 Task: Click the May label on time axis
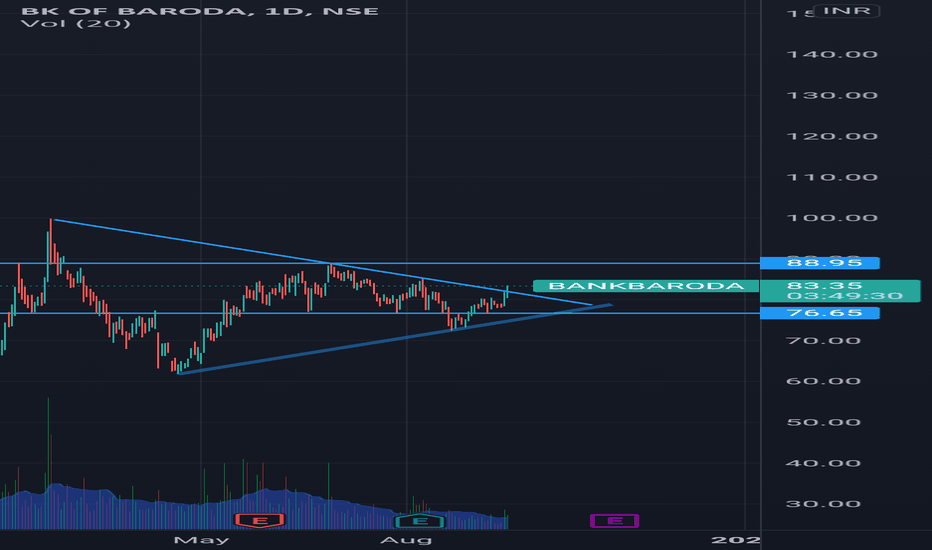coord(201,540)
